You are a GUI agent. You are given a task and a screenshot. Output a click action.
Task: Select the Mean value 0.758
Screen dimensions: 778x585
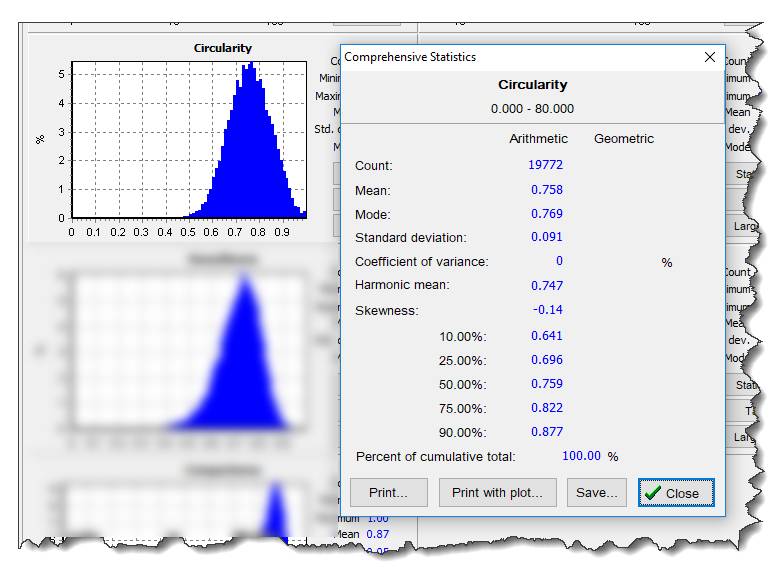tap(547, 190)
